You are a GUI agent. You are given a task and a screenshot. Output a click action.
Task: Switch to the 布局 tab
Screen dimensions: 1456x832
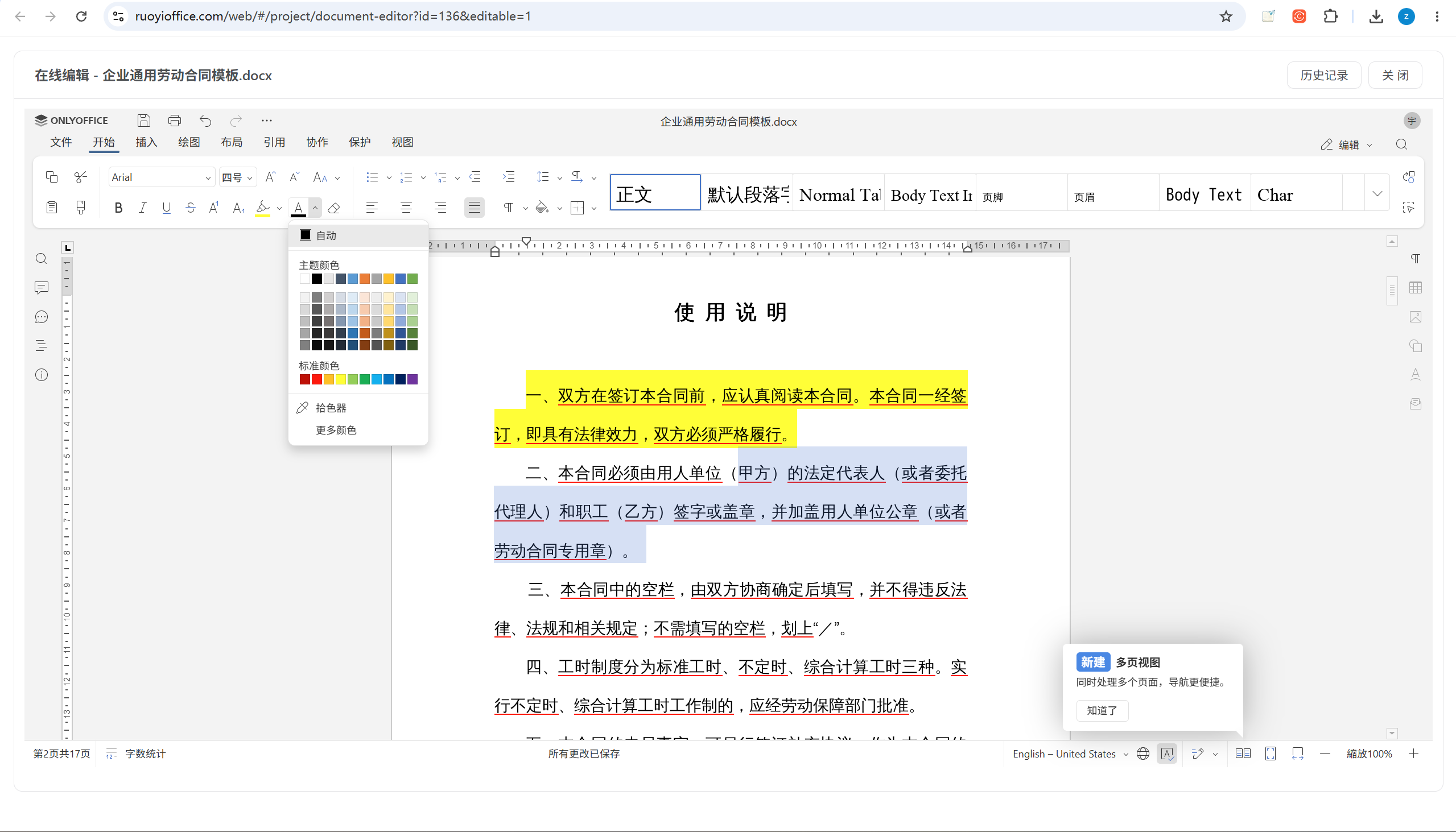[232, 142]
